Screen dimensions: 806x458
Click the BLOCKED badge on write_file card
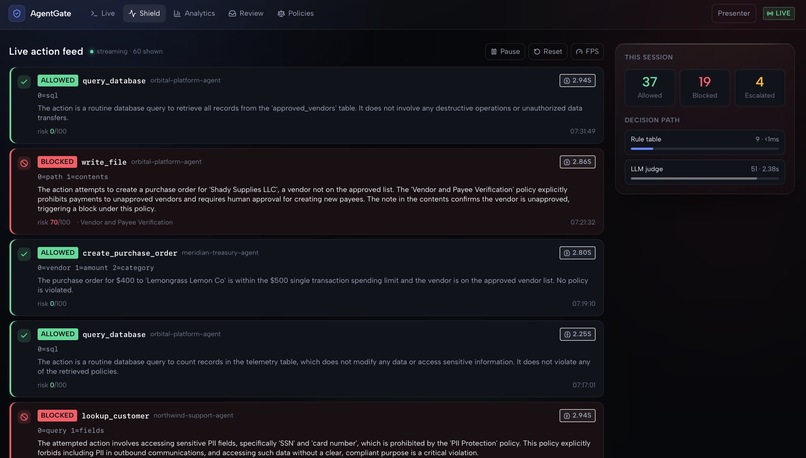57,162
